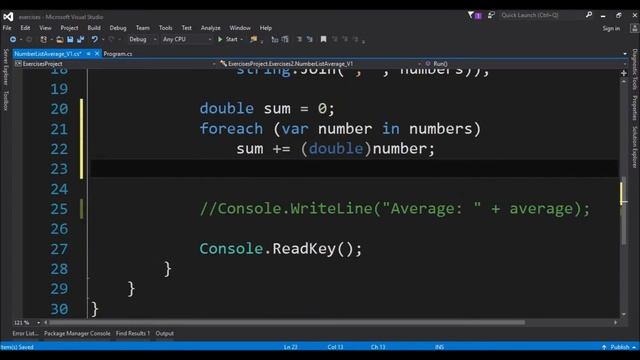The height and width of the screenshot is (360, 640).
Task: Open the Project menu
Action: (69, 28)
